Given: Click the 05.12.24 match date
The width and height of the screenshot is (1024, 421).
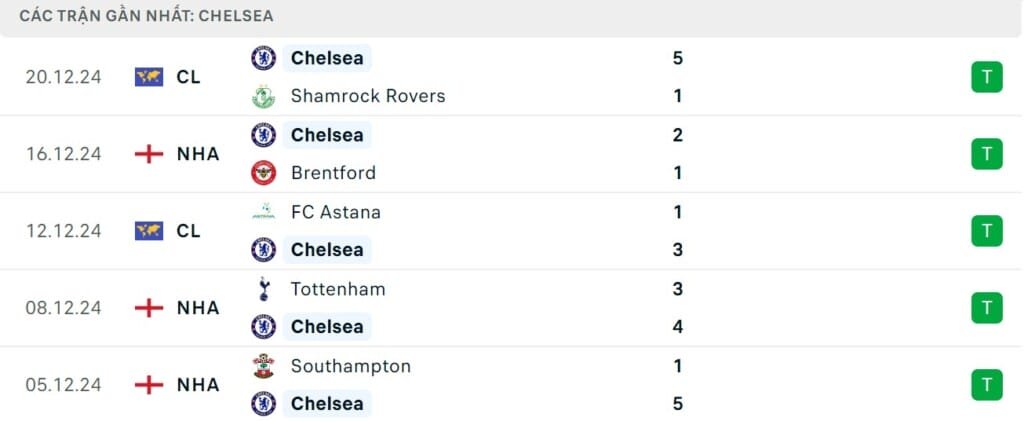Looking at the screenshot, I should click(64, 385).
